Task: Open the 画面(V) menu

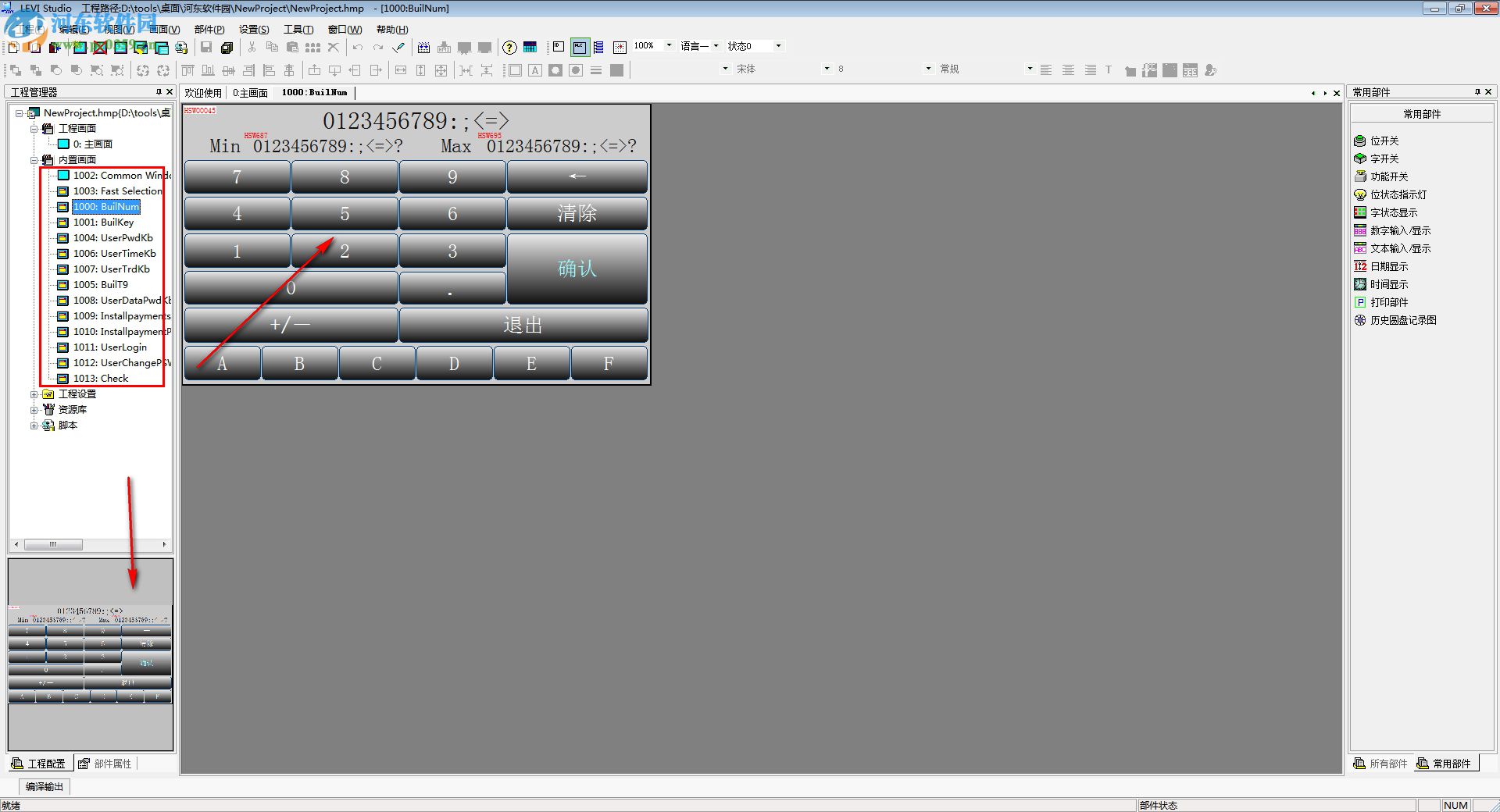Action: pos(164,30)
